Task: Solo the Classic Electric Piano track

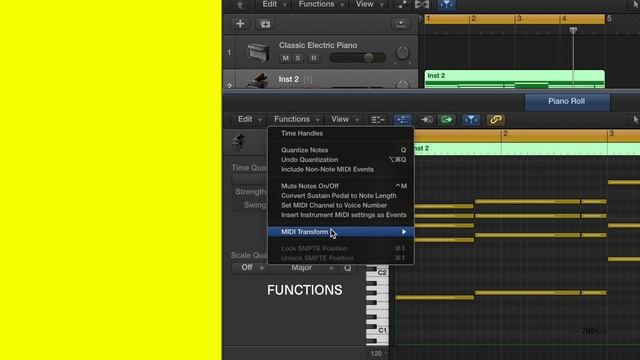Action: tap(298, 58)
